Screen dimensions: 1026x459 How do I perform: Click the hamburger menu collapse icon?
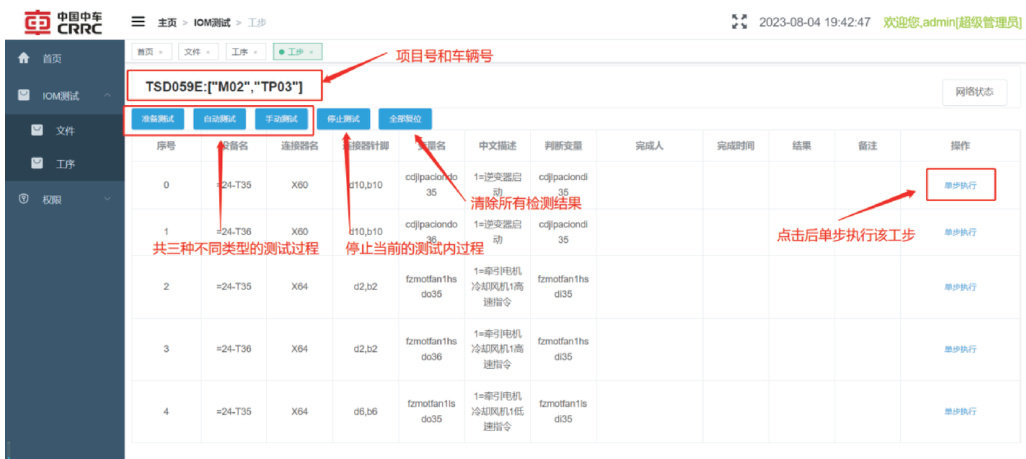(138, 21)
